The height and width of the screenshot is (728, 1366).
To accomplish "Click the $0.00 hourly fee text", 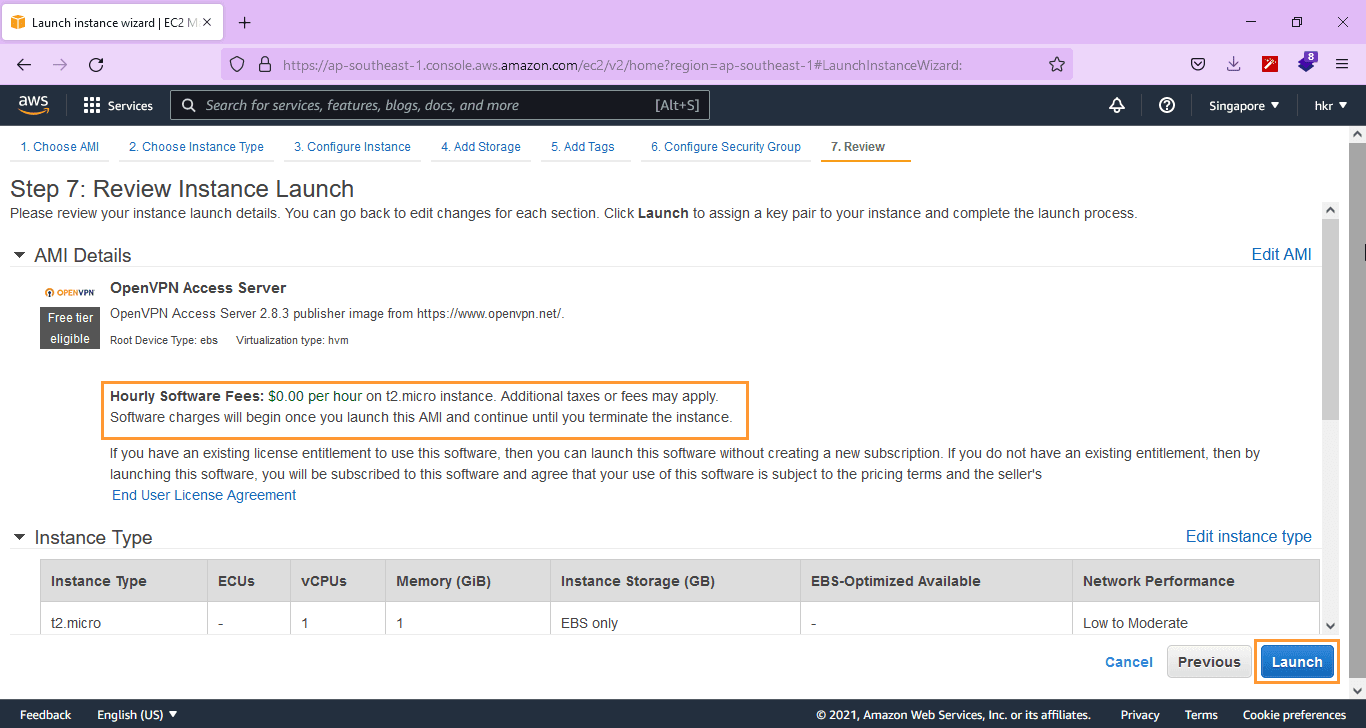I will [286, 396].
